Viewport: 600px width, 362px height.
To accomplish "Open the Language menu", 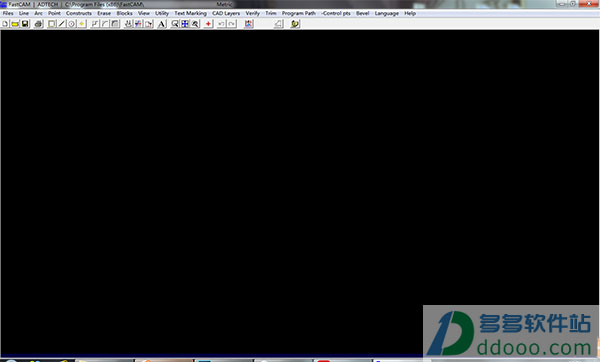I will tap(386, 13).
